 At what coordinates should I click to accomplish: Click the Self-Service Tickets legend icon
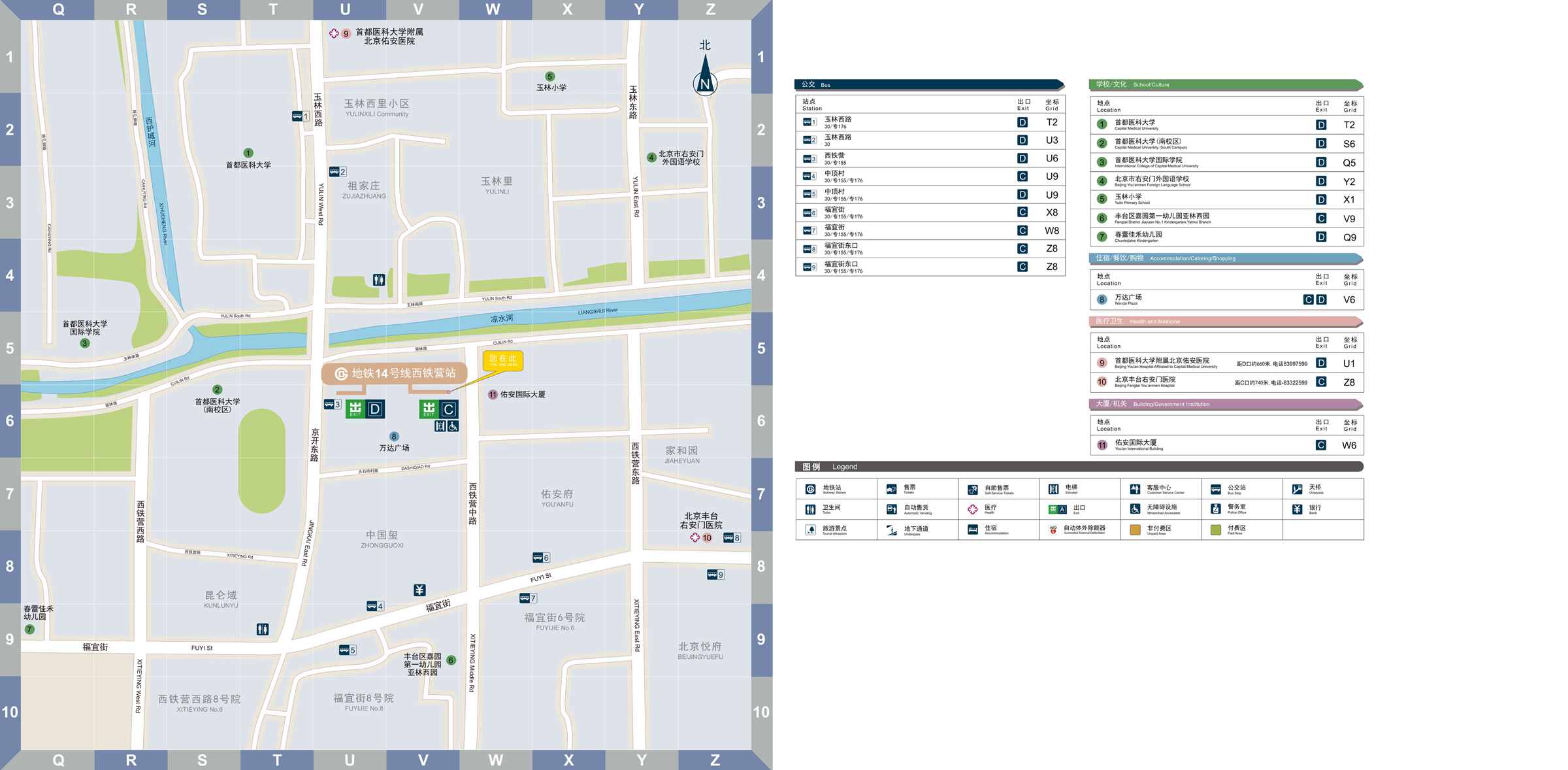tap(972, 489)
